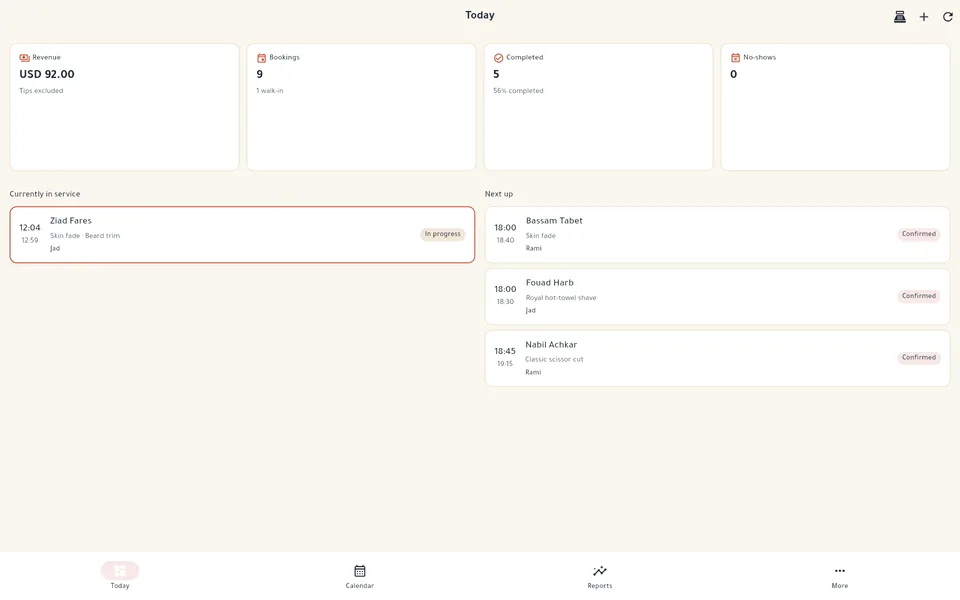Open Nabil Achkar's upcoming appointment
Screen dimensions: 960x600
pyautogui.click(x=718, y=358)
